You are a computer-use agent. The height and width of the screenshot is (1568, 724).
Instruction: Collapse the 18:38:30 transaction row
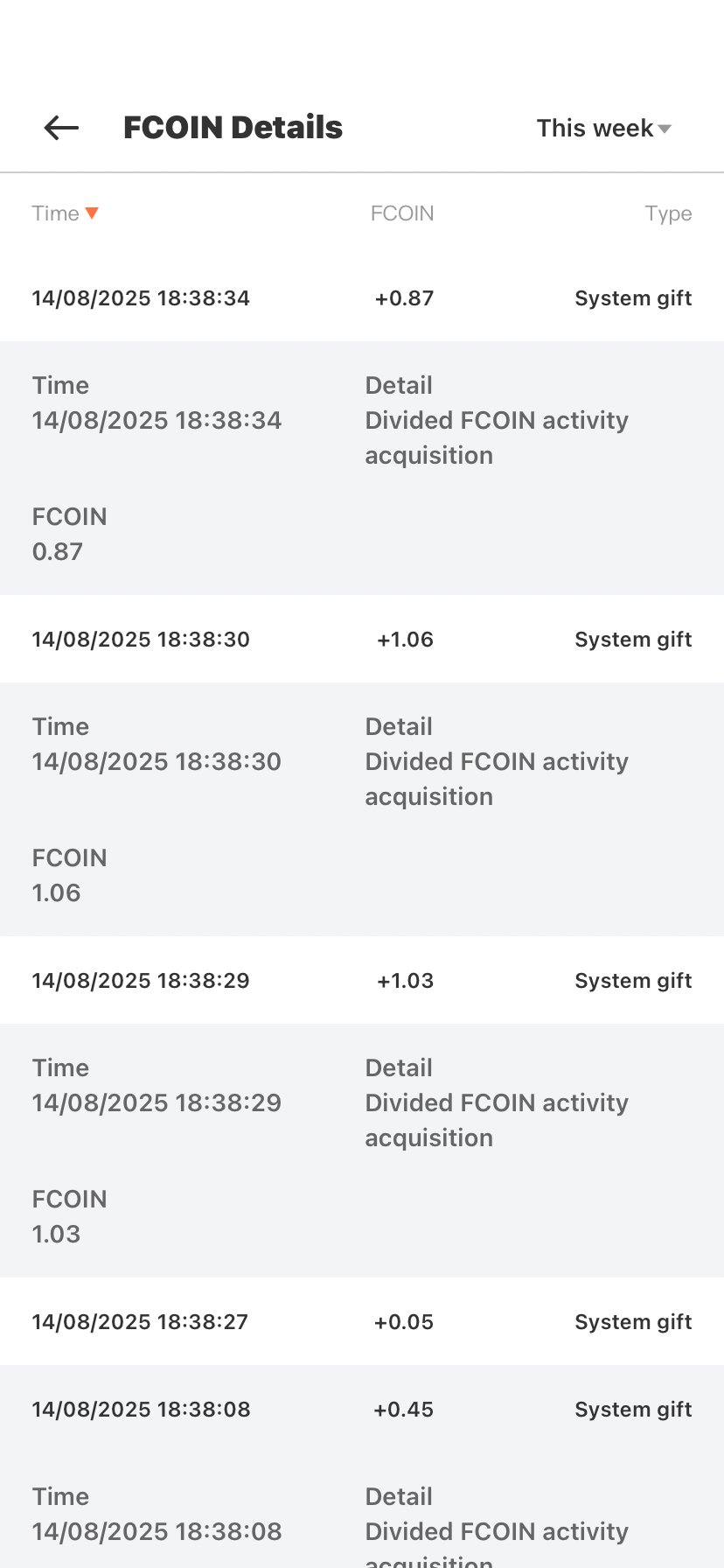[x=362, y=639]
